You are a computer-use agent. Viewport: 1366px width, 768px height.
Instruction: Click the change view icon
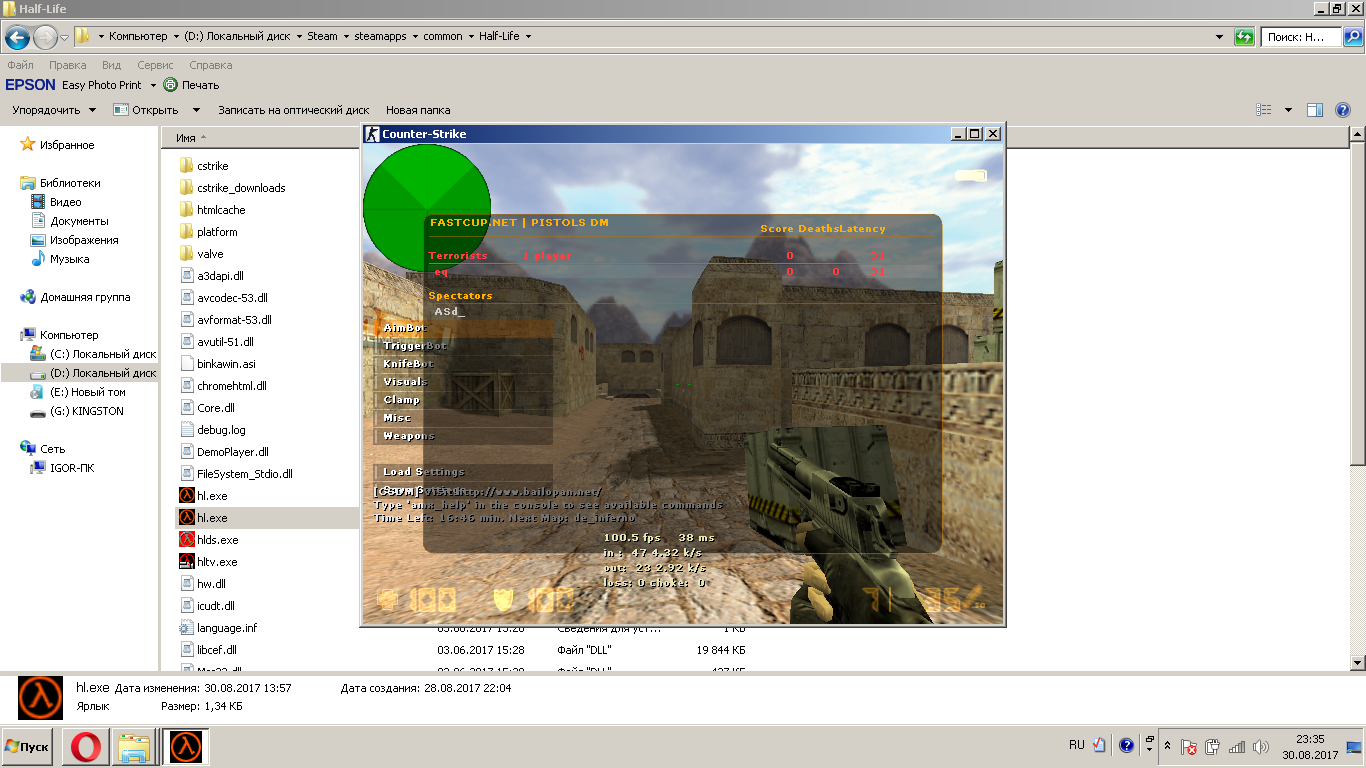coord(1264,110)
